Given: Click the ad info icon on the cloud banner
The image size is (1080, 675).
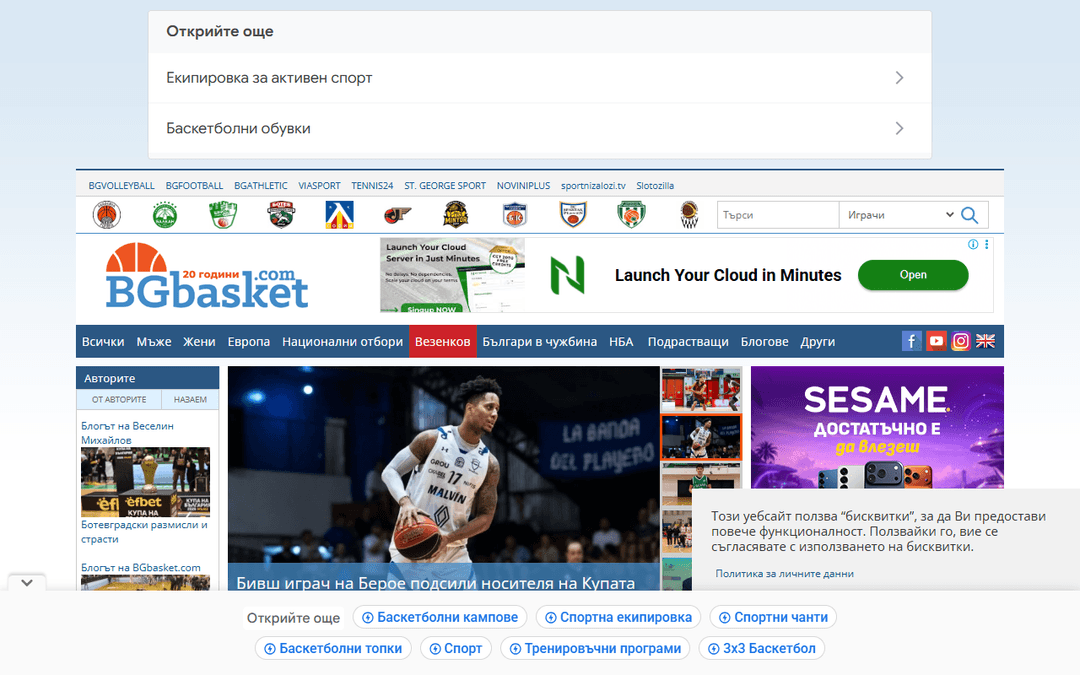Looking at the screenshot, I should coord(973,245).
